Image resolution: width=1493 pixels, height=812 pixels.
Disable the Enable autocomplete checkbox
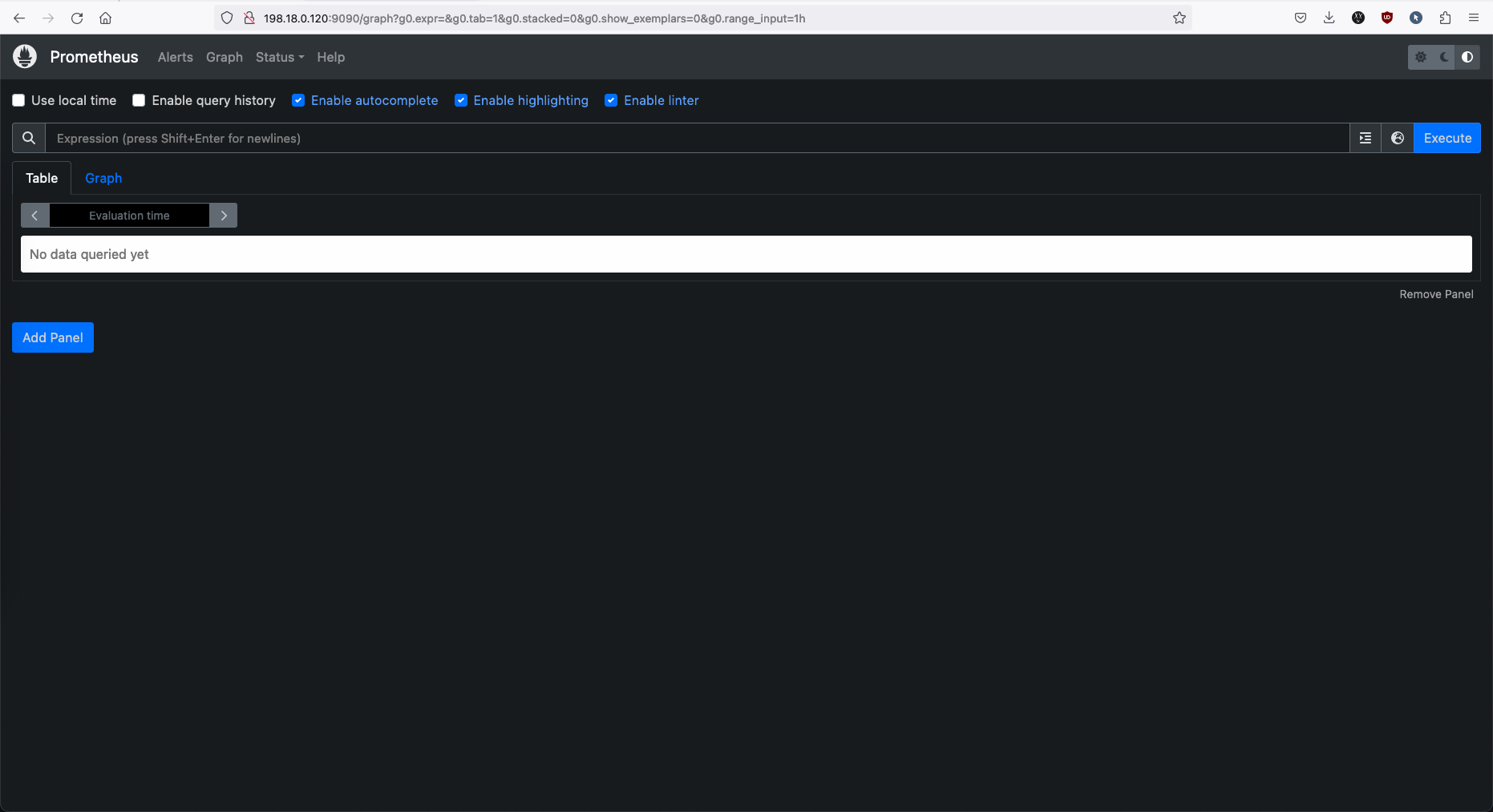tap(298, 100)
